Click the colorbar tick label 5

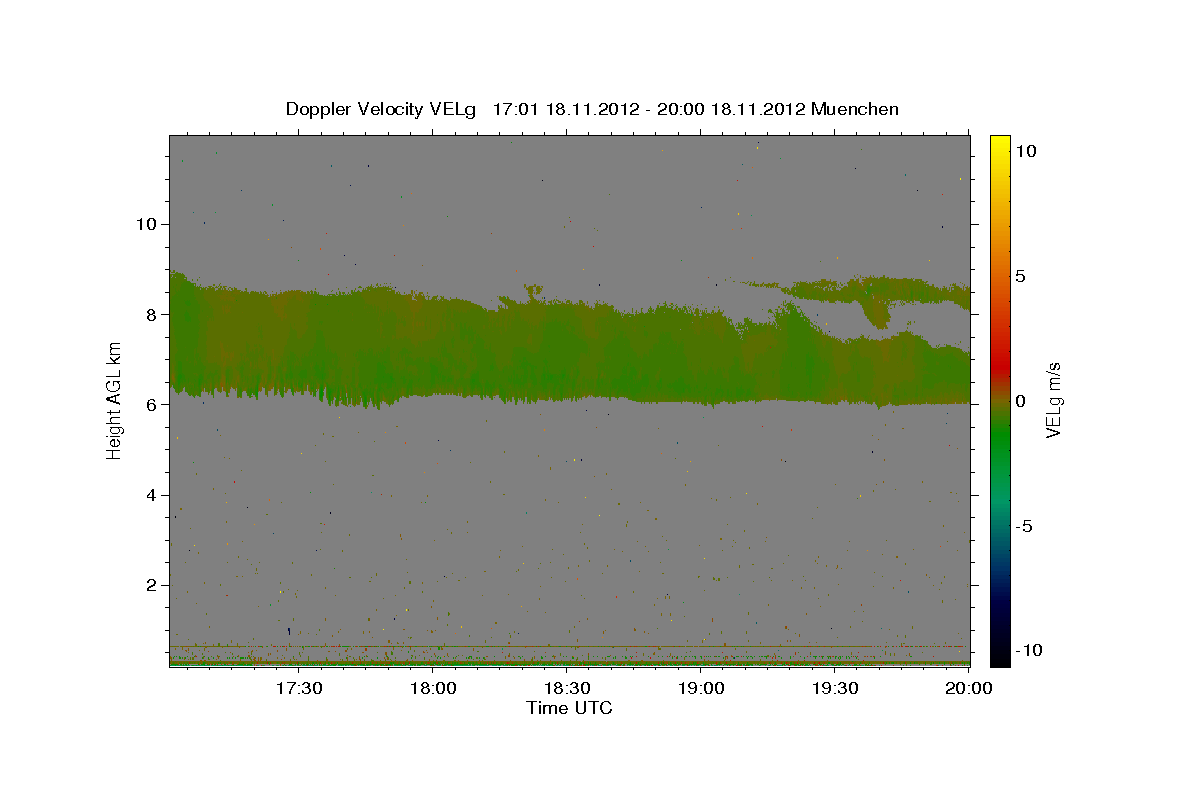(x=1019, y=275)
